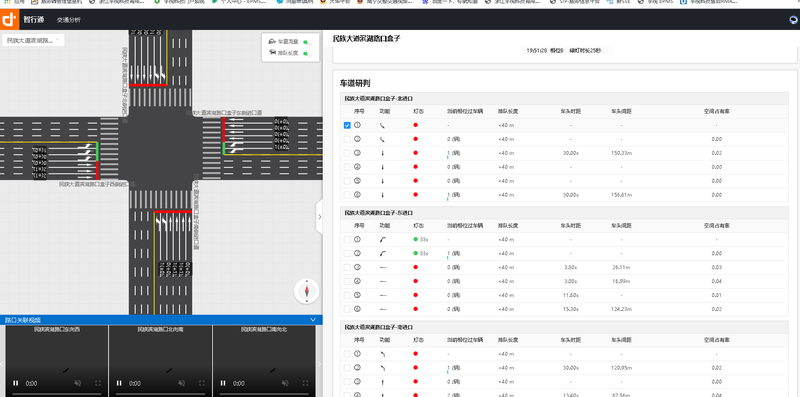Toggle the 车道流量 switch off
The height and width of the screenshot is (397, 800).
[x=308, y=41]
